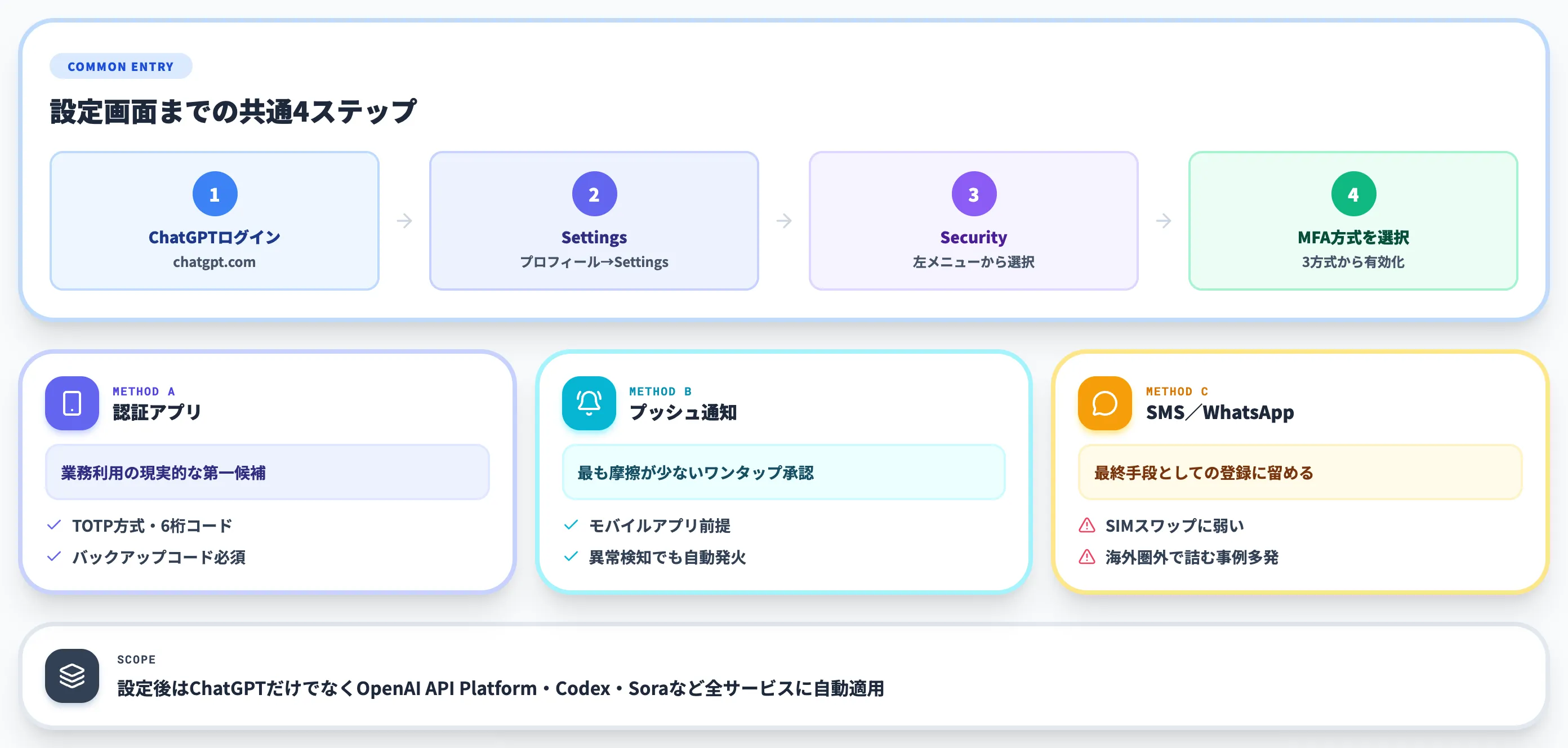Click the 3方式から有効化 subtitle
This screenshot has width=1568, height=748.
click(1353, 262)
